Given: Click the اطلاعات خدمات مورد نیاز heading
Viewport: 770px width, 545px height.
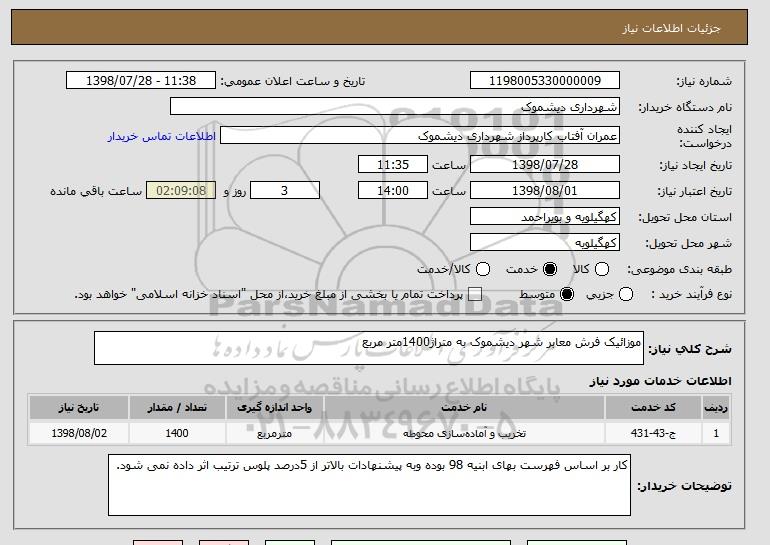Looking at the screenshot, I should (660, 381).
